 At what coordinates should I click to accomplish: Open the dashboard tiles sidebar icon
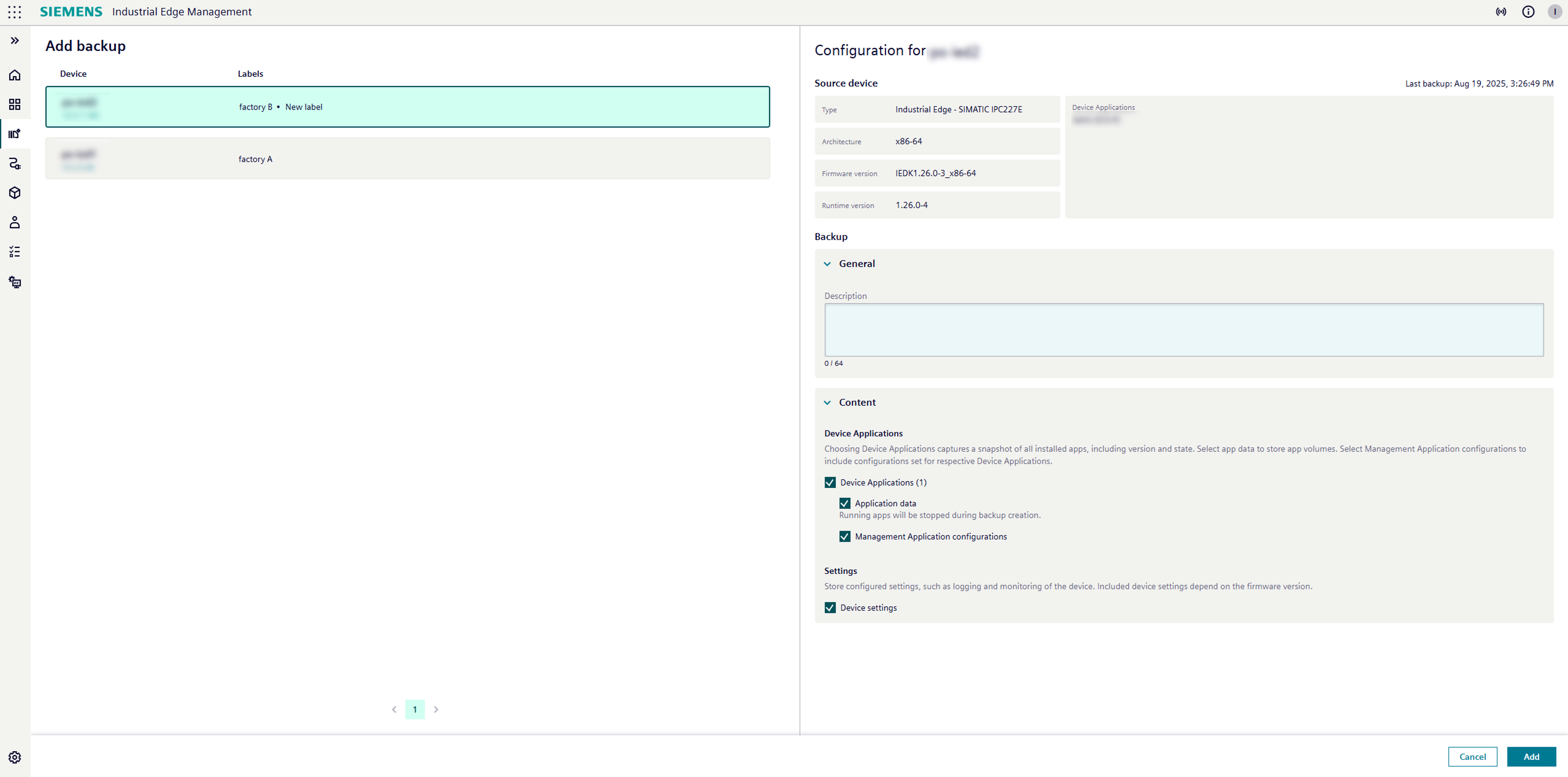pos(15,105)
